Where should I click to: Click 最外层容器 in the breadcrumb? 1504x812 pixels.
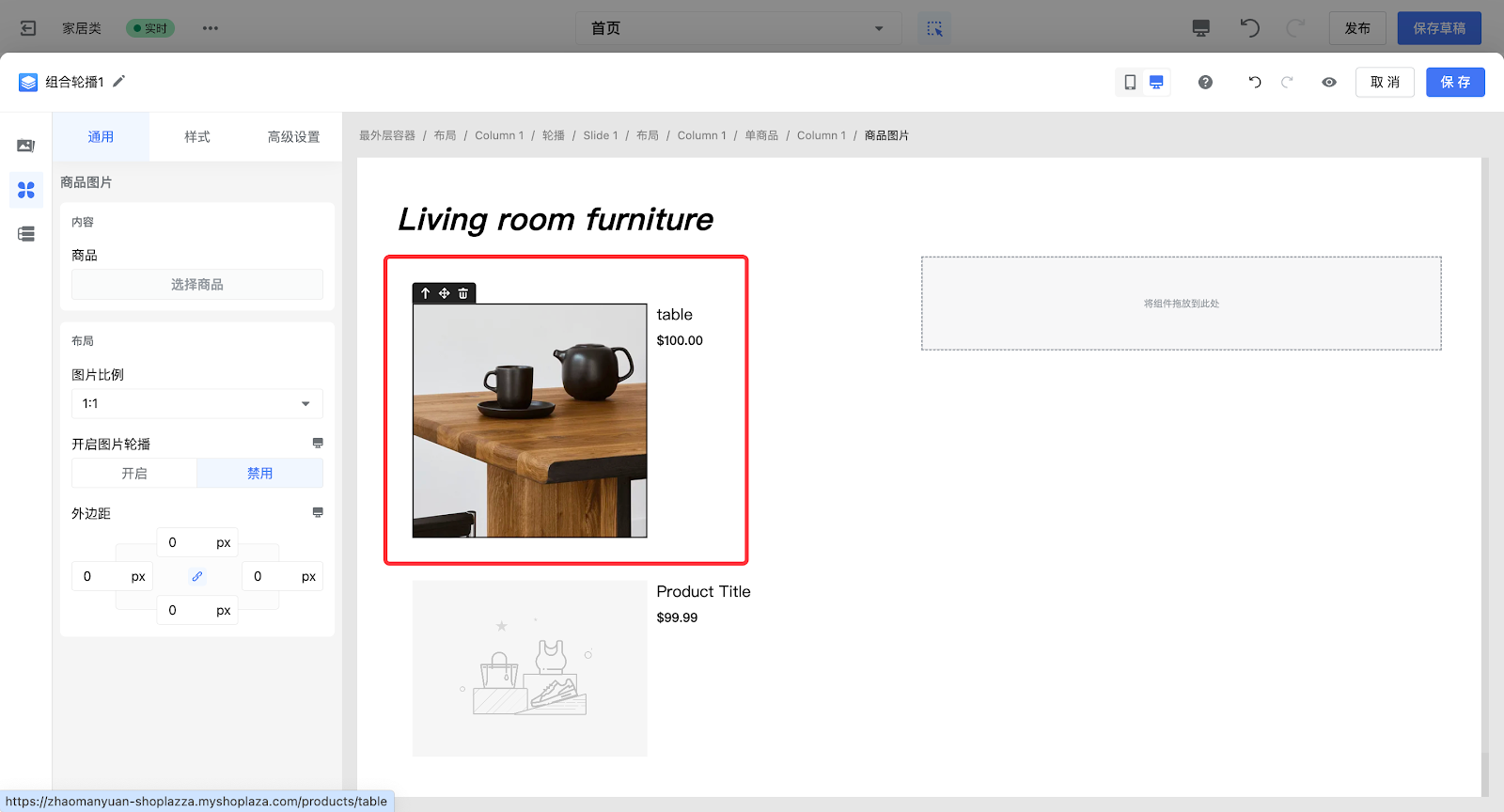coord(387,135)
